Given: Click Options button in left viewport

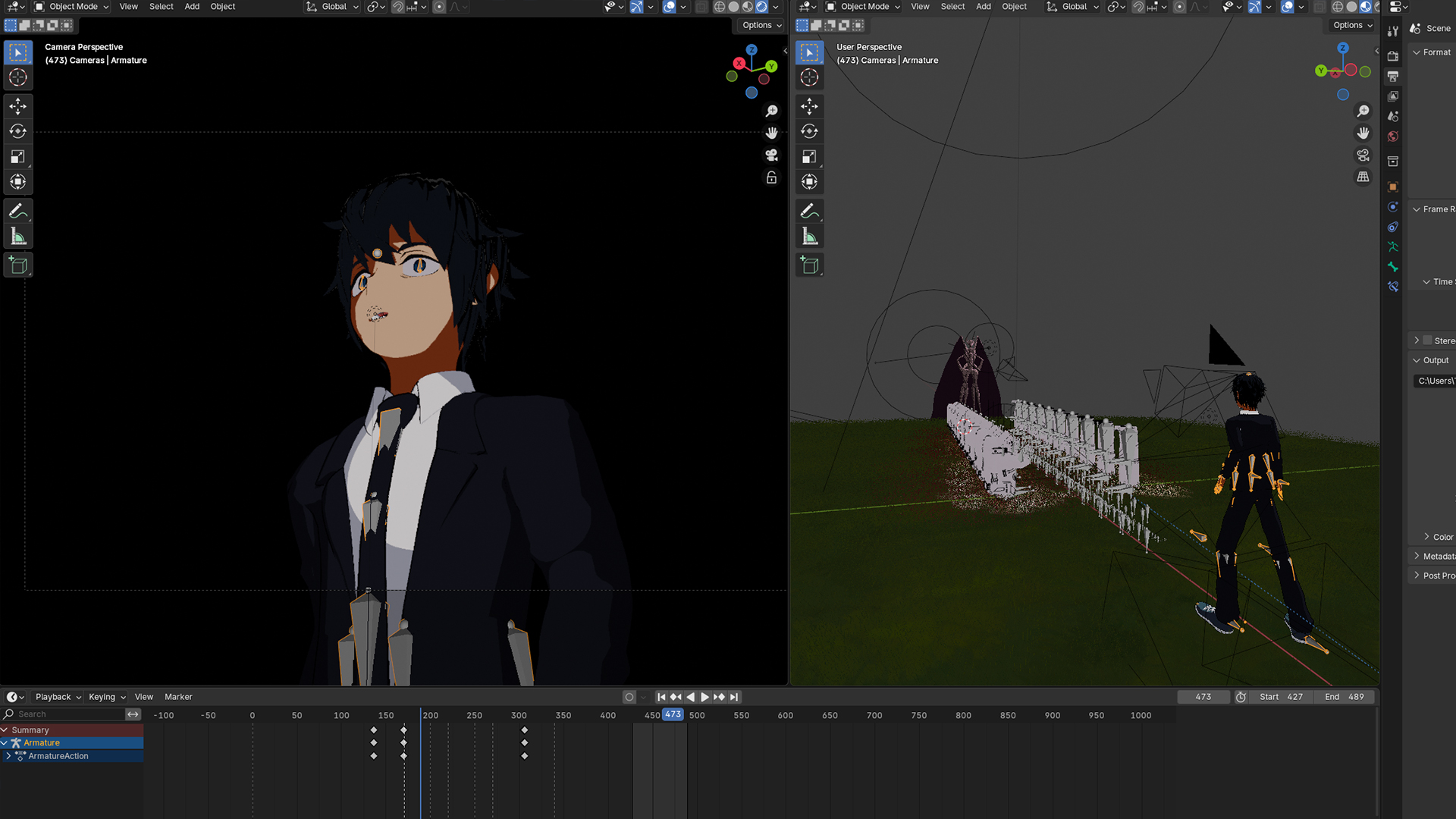Looking at the screenshot, I should click(761, 25).
